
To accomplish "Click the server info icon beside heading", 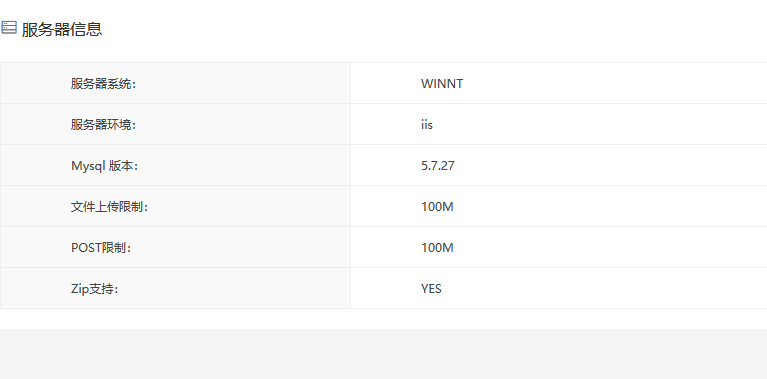I will [x=9, y=28].
